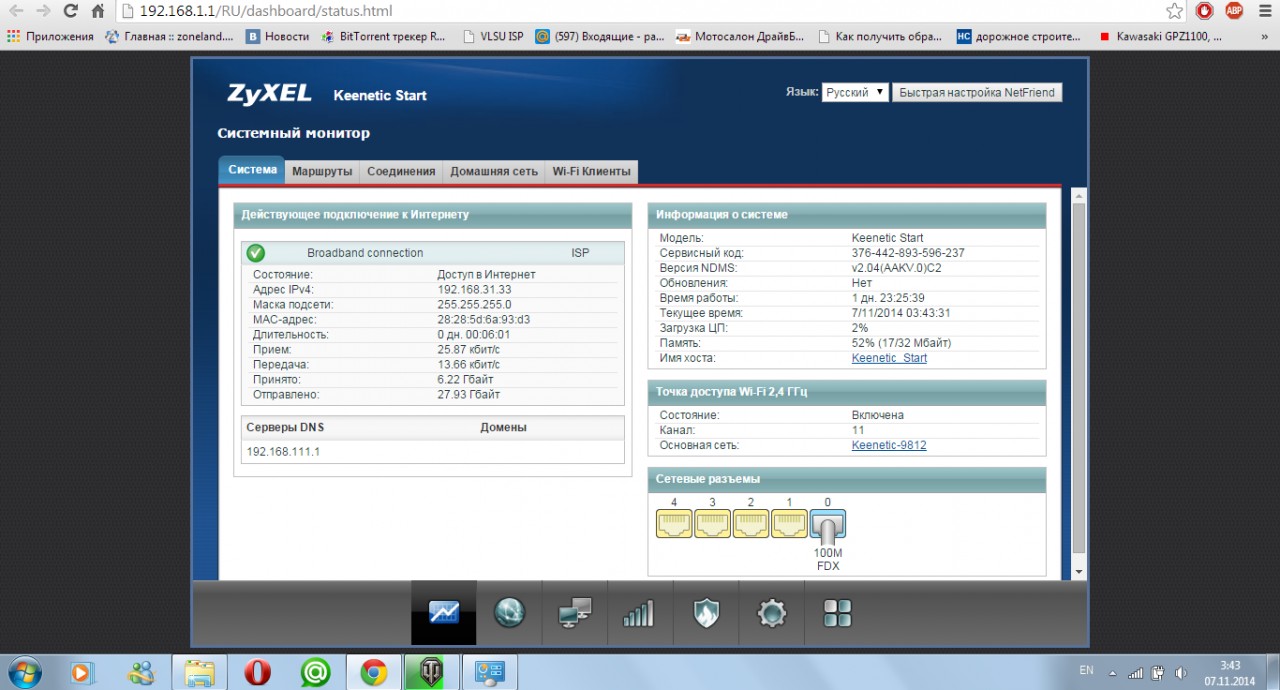The height and width of the screenshot is (690, 1280).
Task: Click the IPv4 address 192.168.31.33
Action: [x=474, y=289]
